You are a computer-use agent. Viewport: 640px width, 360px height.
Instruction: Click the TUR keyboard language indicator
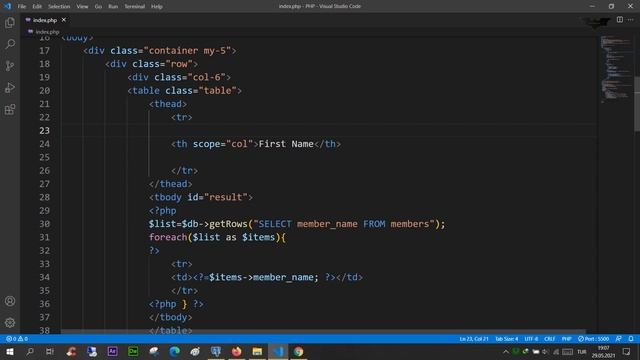coord(582,351)
